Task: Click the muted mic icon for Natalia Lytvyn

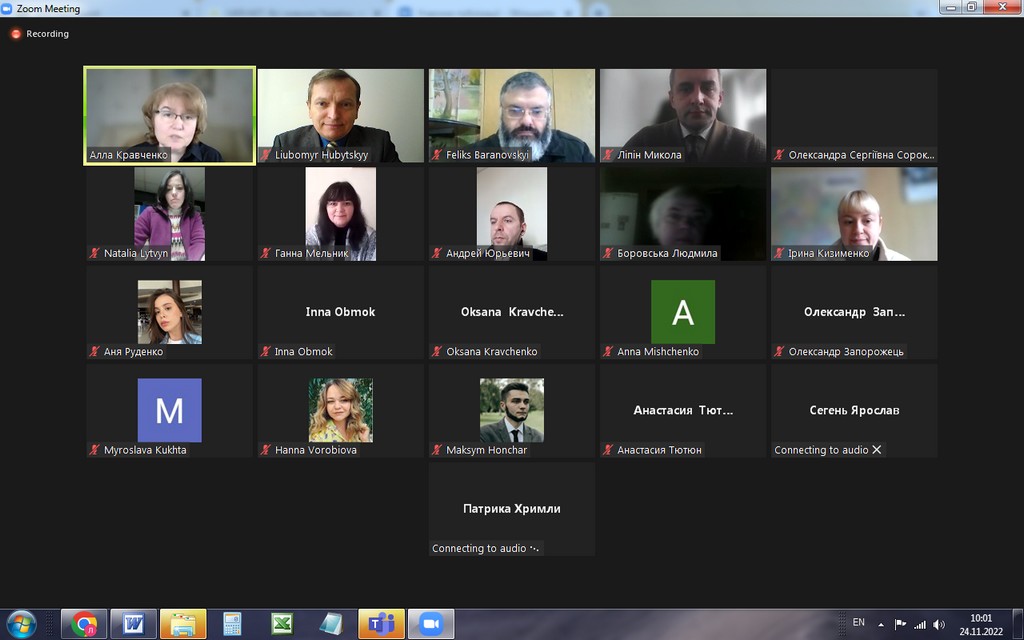Action: [x=95, y=254]
